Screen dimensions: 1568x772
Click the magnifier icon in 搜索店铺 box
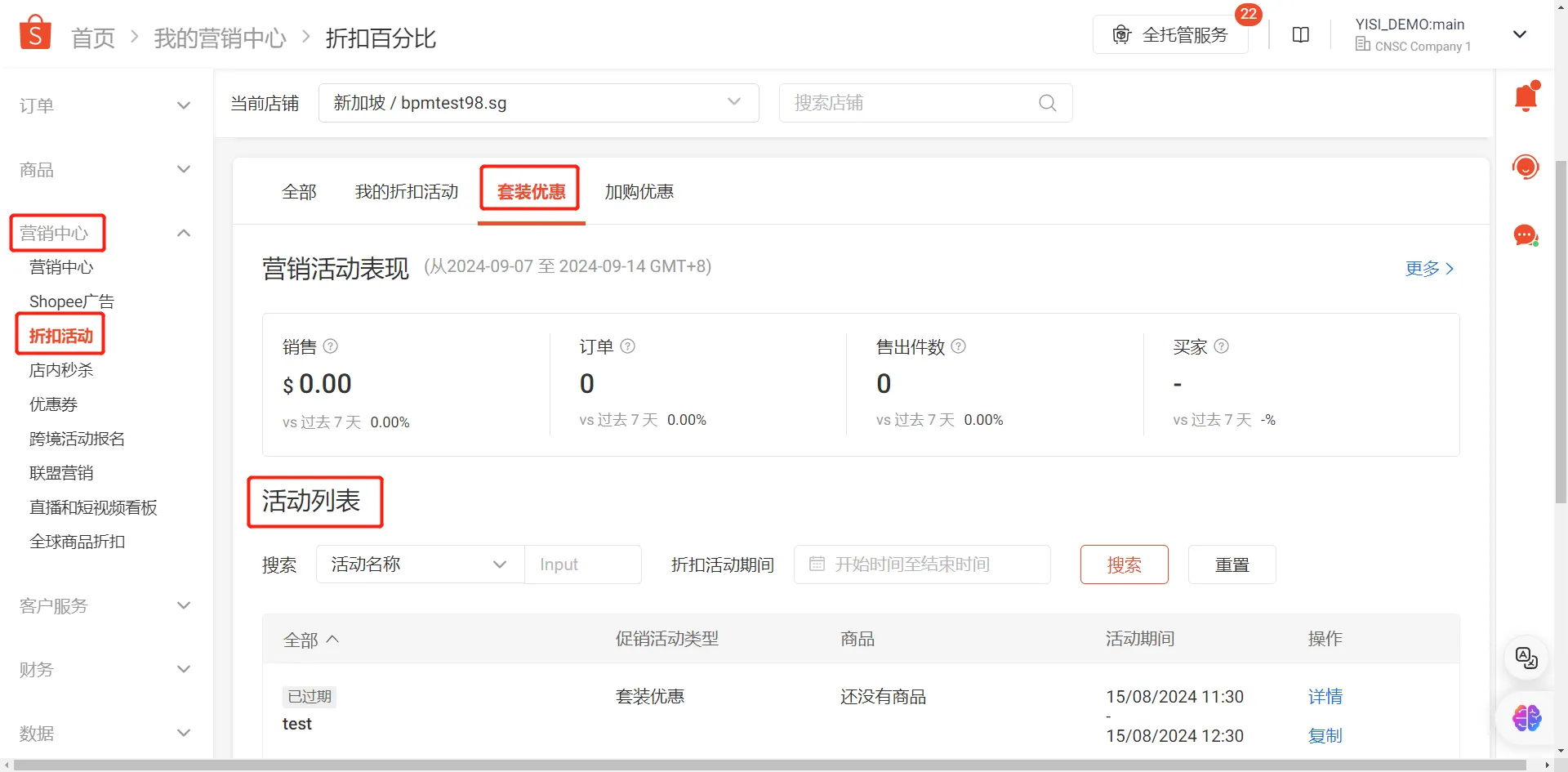[1048, 103]
